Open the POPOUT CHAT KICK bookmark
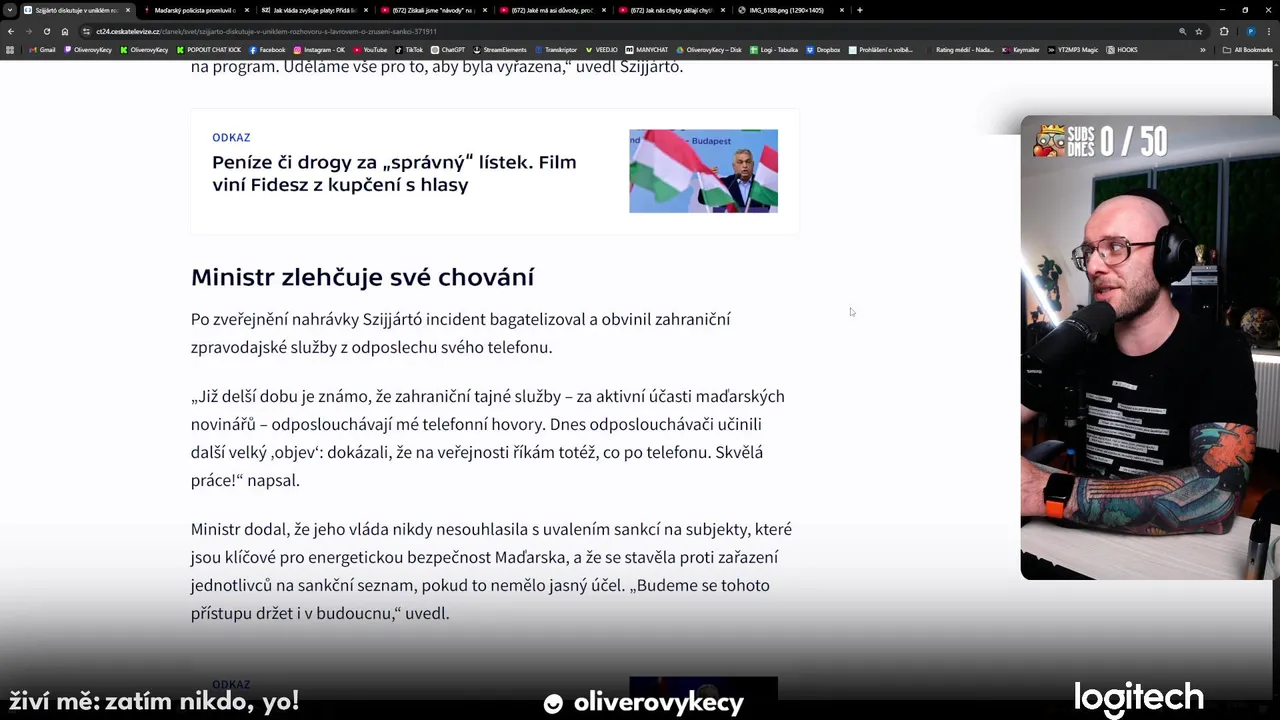The image size is (1280, 720). [x=209, y=49]
